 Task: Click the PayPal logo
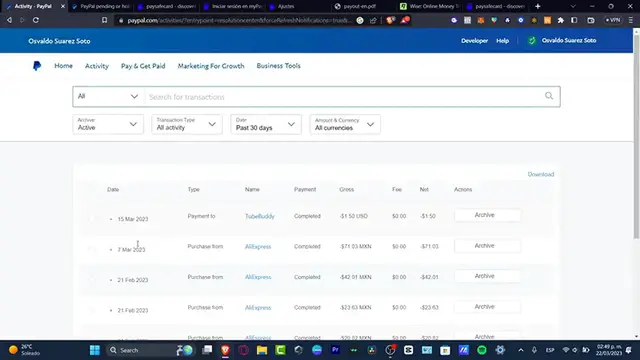[x=37, y=66]
